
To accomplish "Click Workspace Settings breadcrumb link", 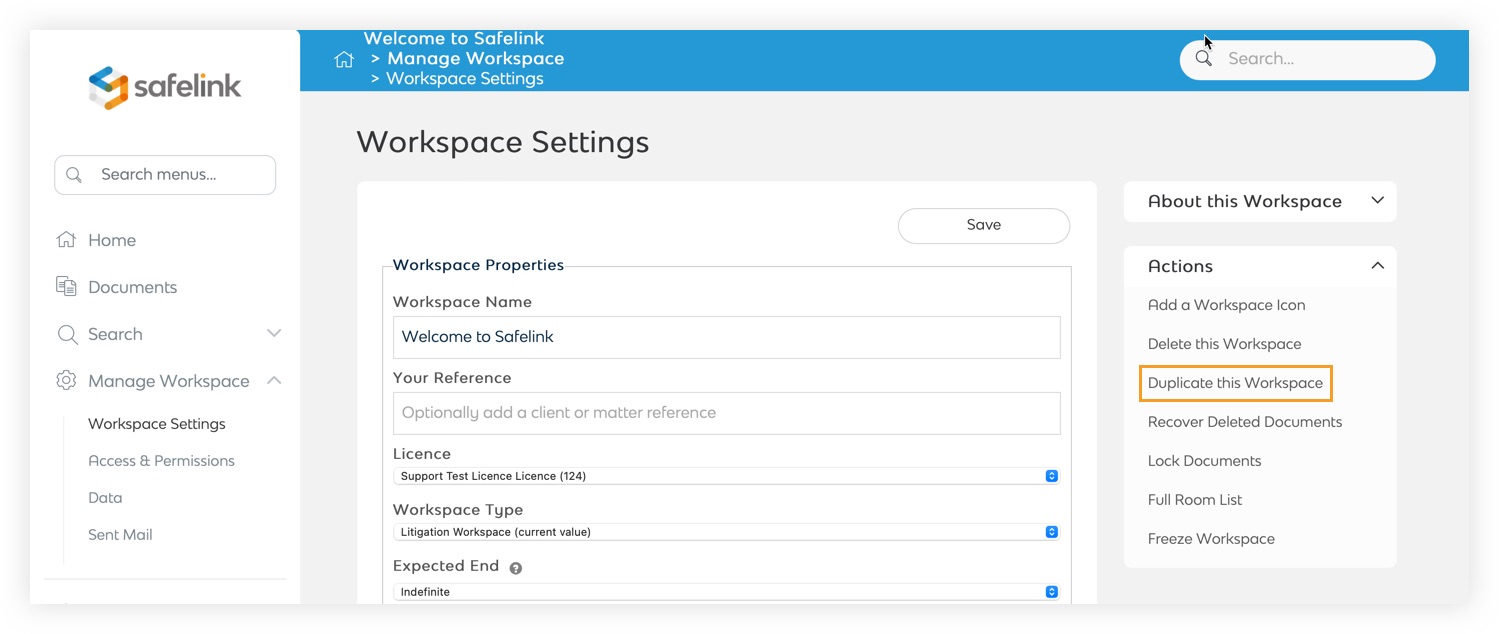I will [465, 79].
